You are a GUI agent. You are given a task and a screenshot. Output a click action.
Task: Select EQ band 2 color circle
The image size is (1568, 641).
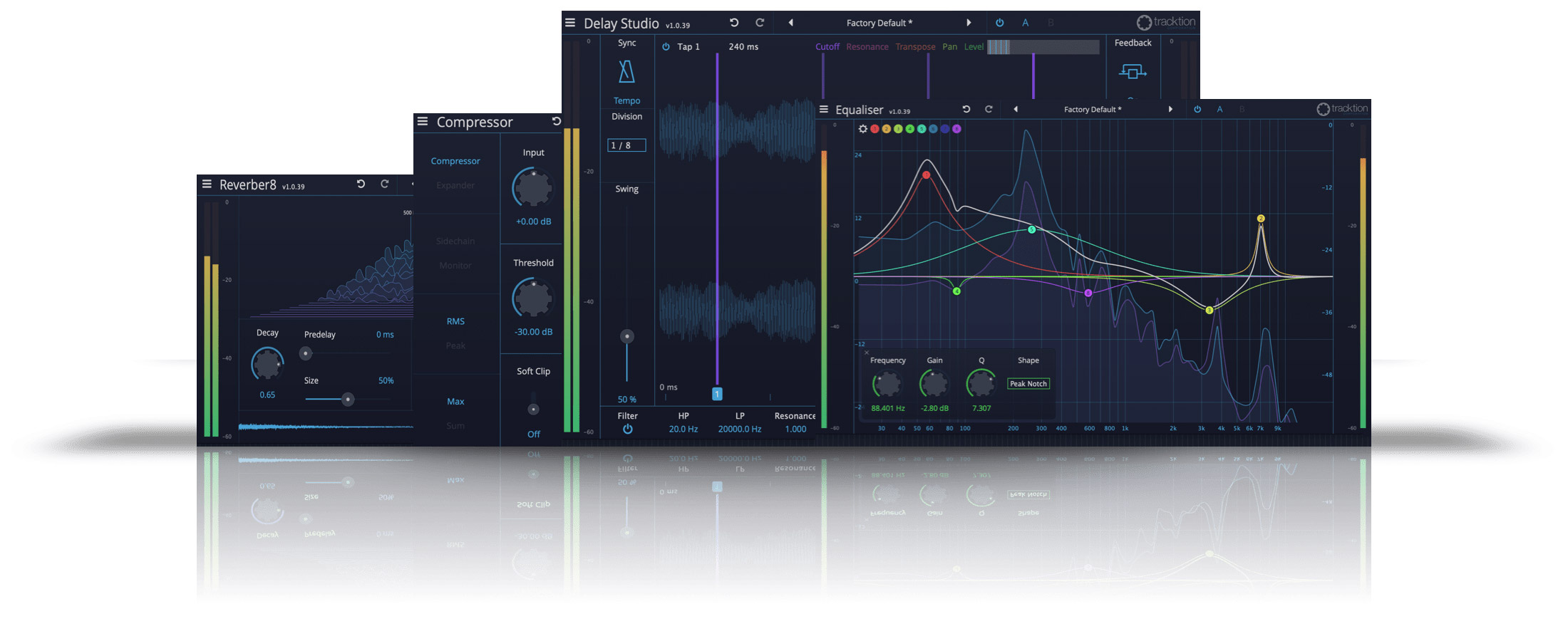[x=885, y=129]
